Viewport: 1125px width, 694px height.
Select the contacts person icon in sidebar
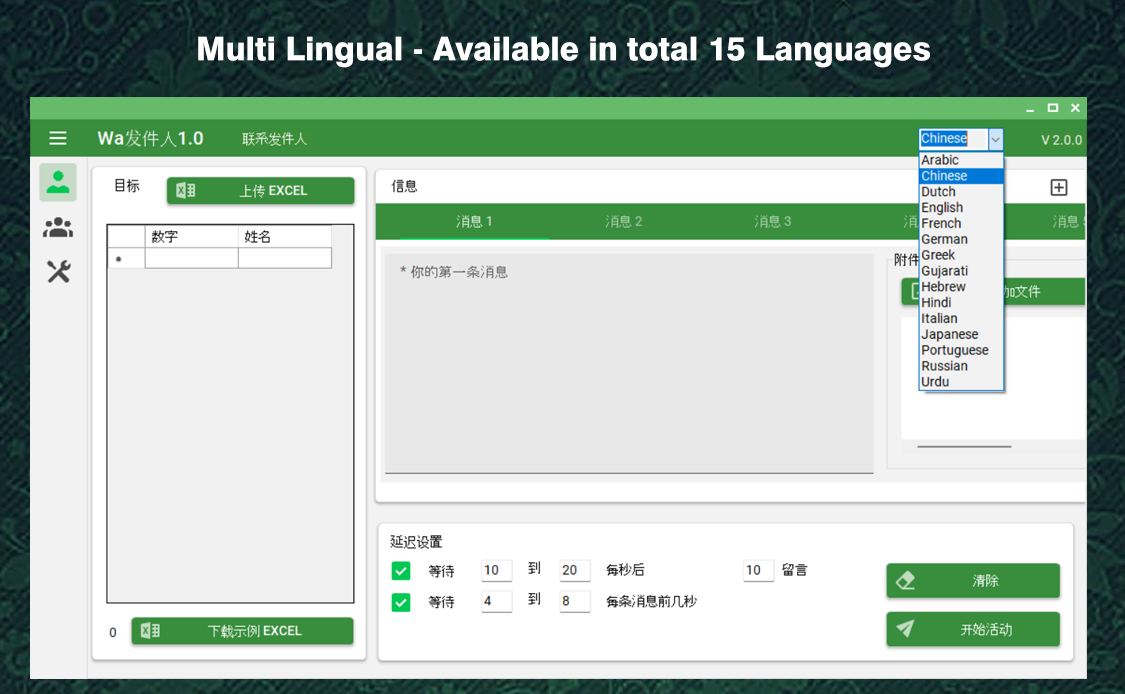click(57, 182)
